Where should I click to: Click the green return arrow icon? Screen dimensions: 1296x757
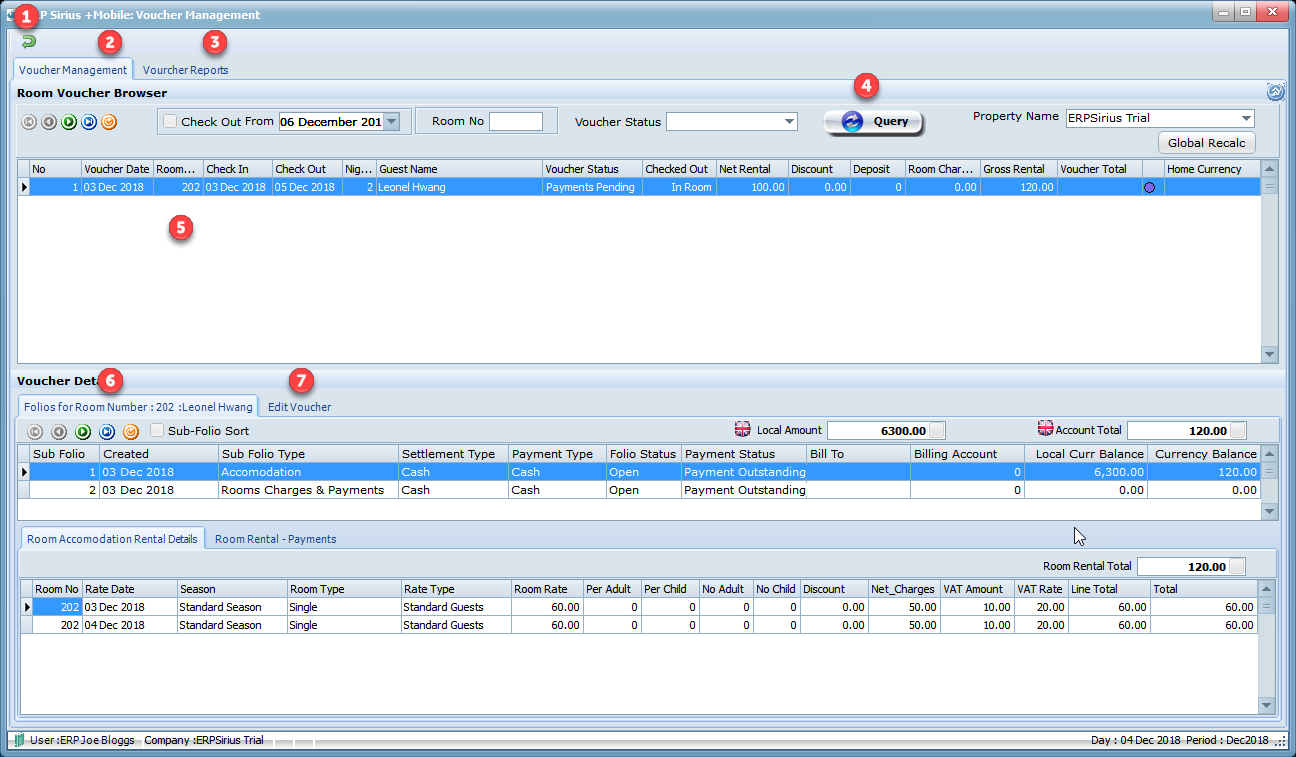pyautogui.click(x=29, y=41)
